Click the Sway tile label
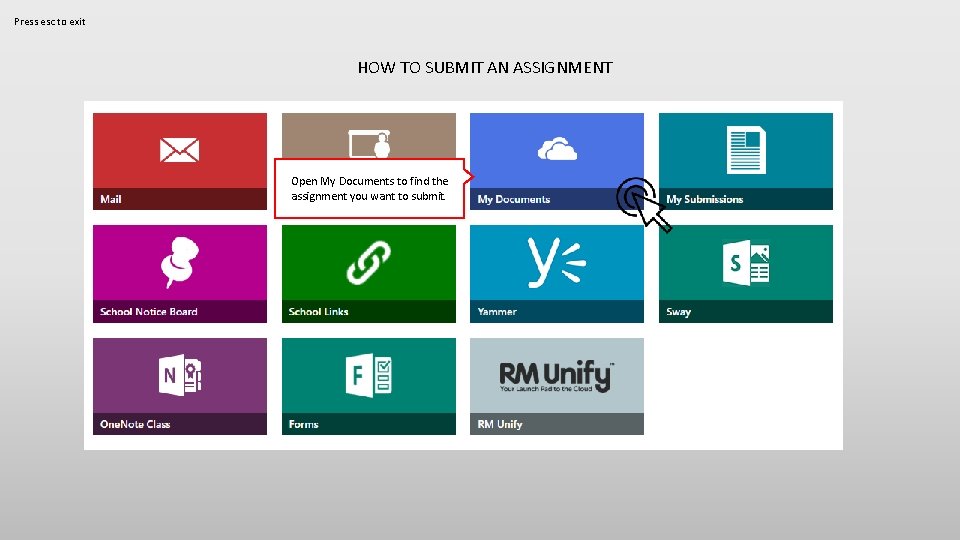This screenshot has height=540, width=960. [x=678, y=312]
